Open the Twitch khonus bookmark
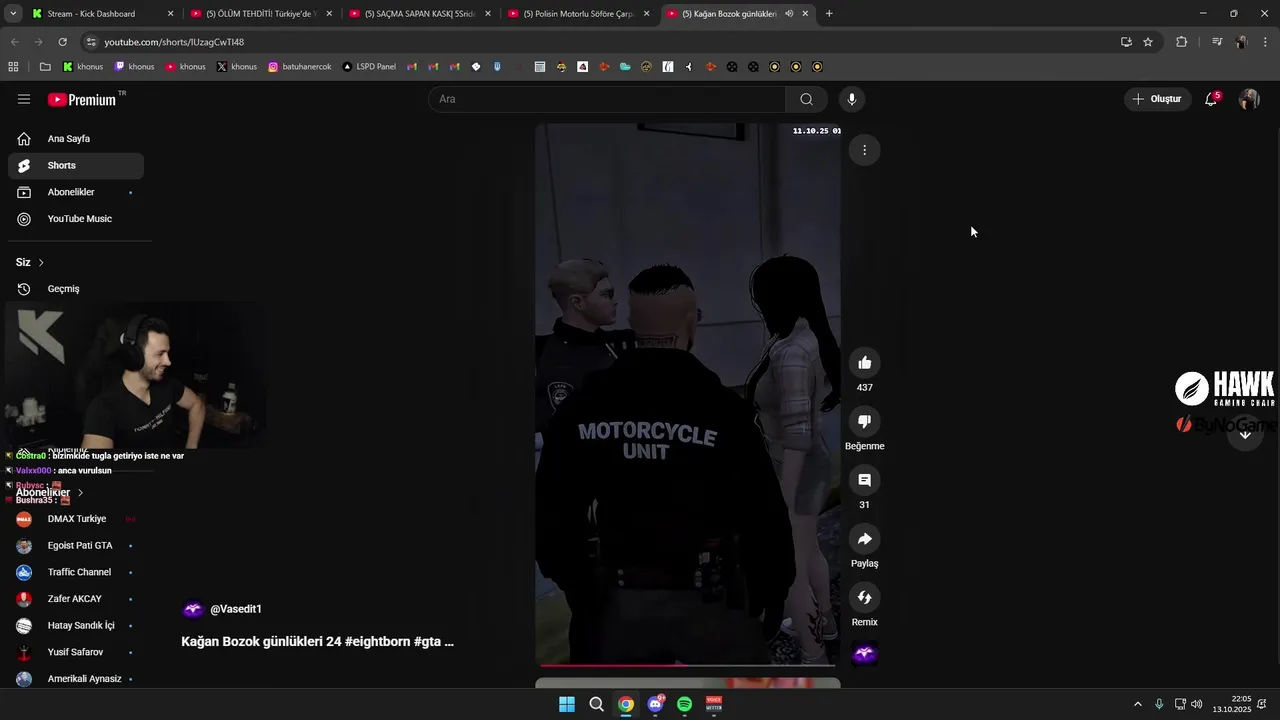Image resolution: width=1280 pixels, height=720 pixels. (134, 67)
